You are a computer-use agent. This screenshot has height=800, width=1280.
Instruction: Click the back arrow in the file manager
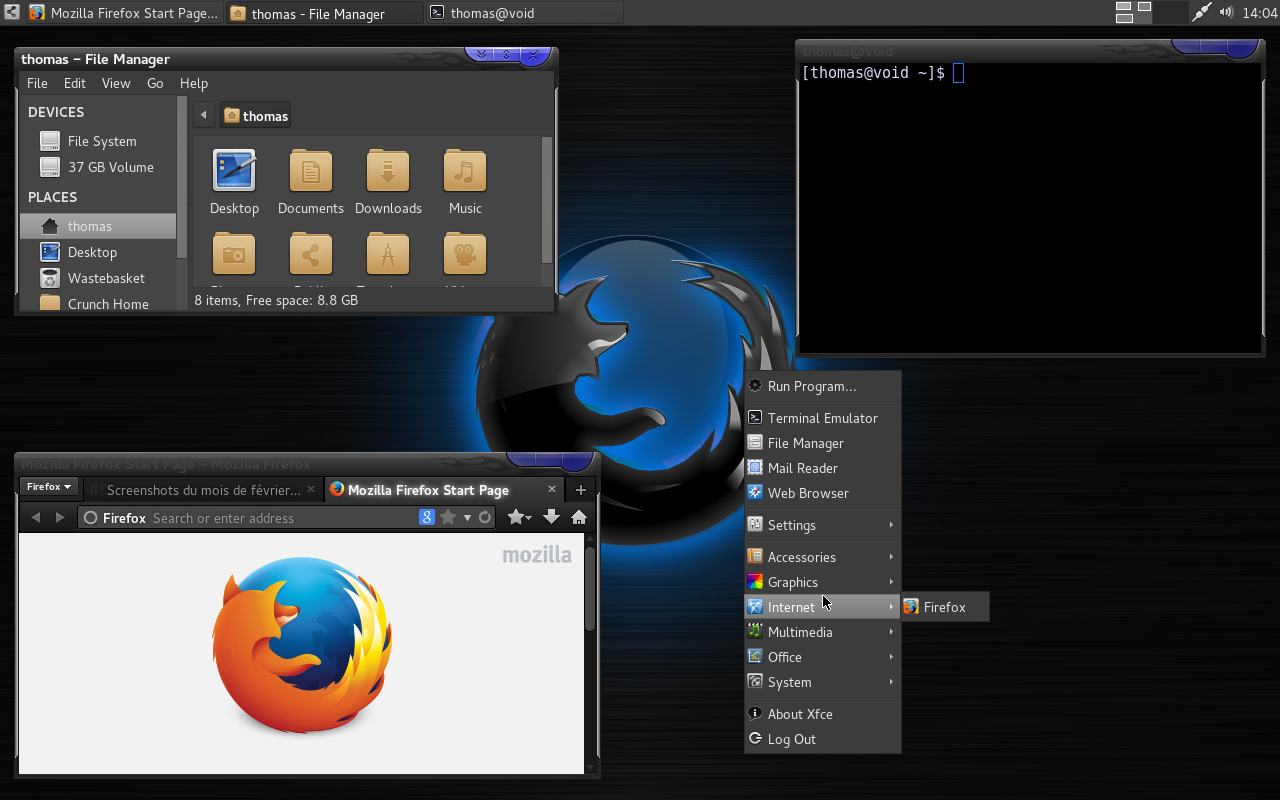click(x=203, y=115)
